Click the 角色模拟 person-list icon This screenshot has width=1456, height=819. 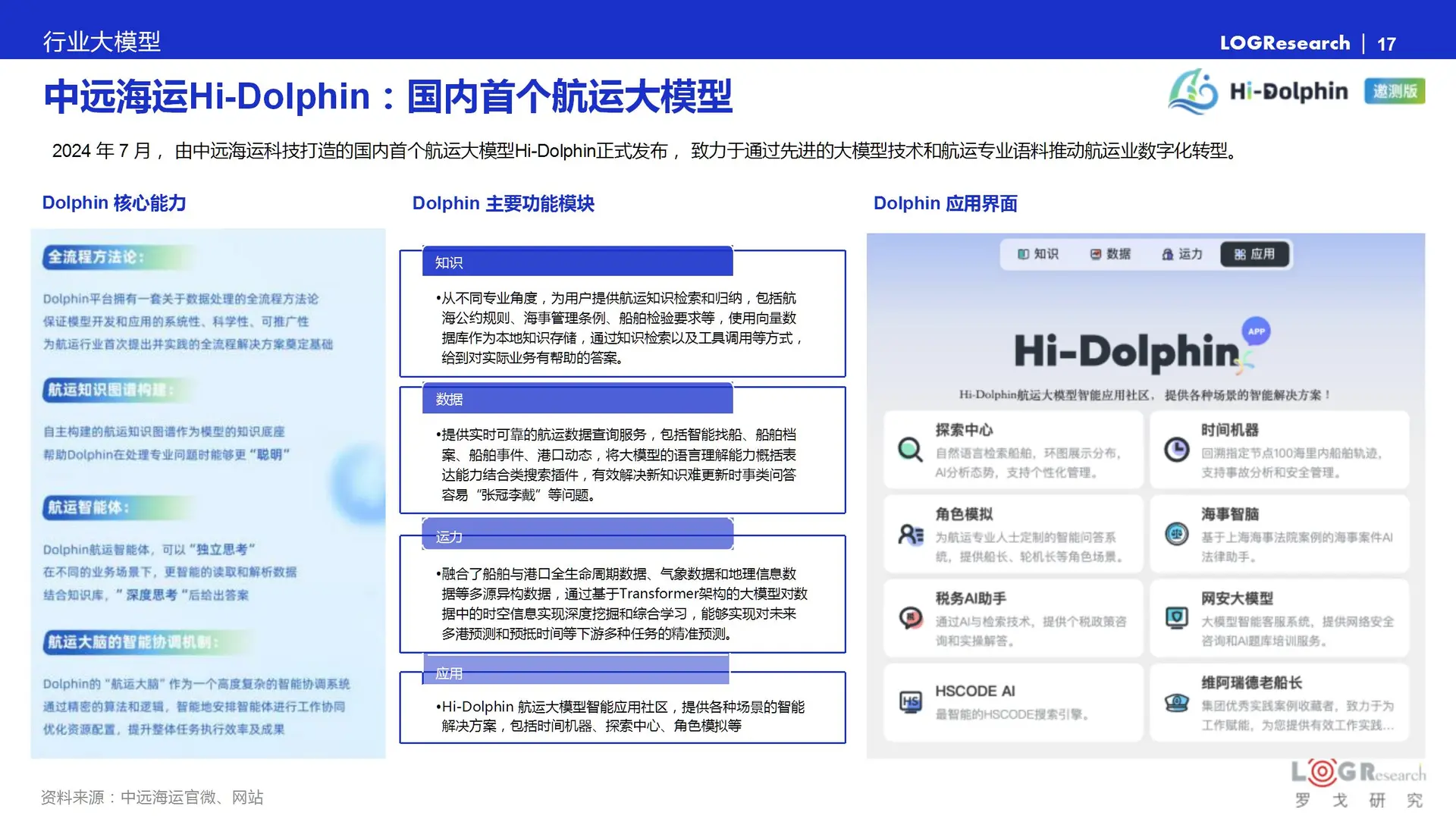pyautogui.click(x=910, y=535)
